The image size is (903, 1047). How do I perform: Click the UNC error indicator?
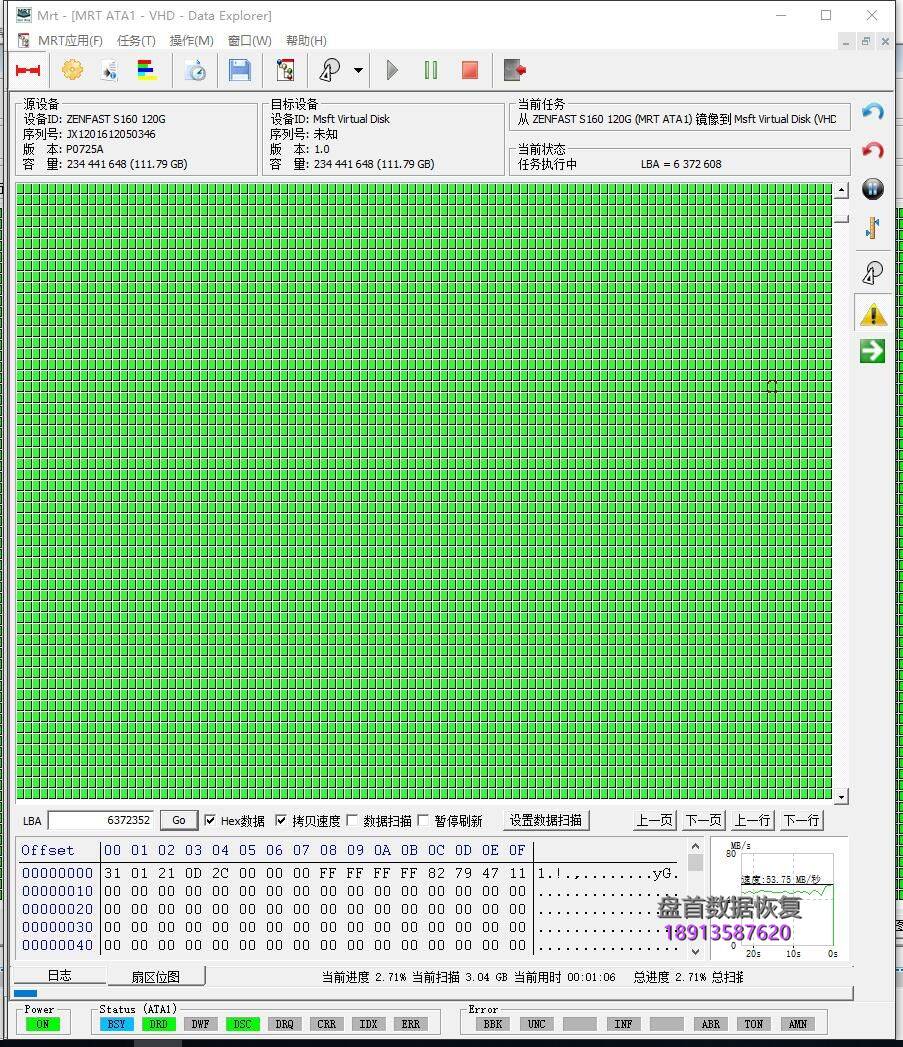(536, 1024)
